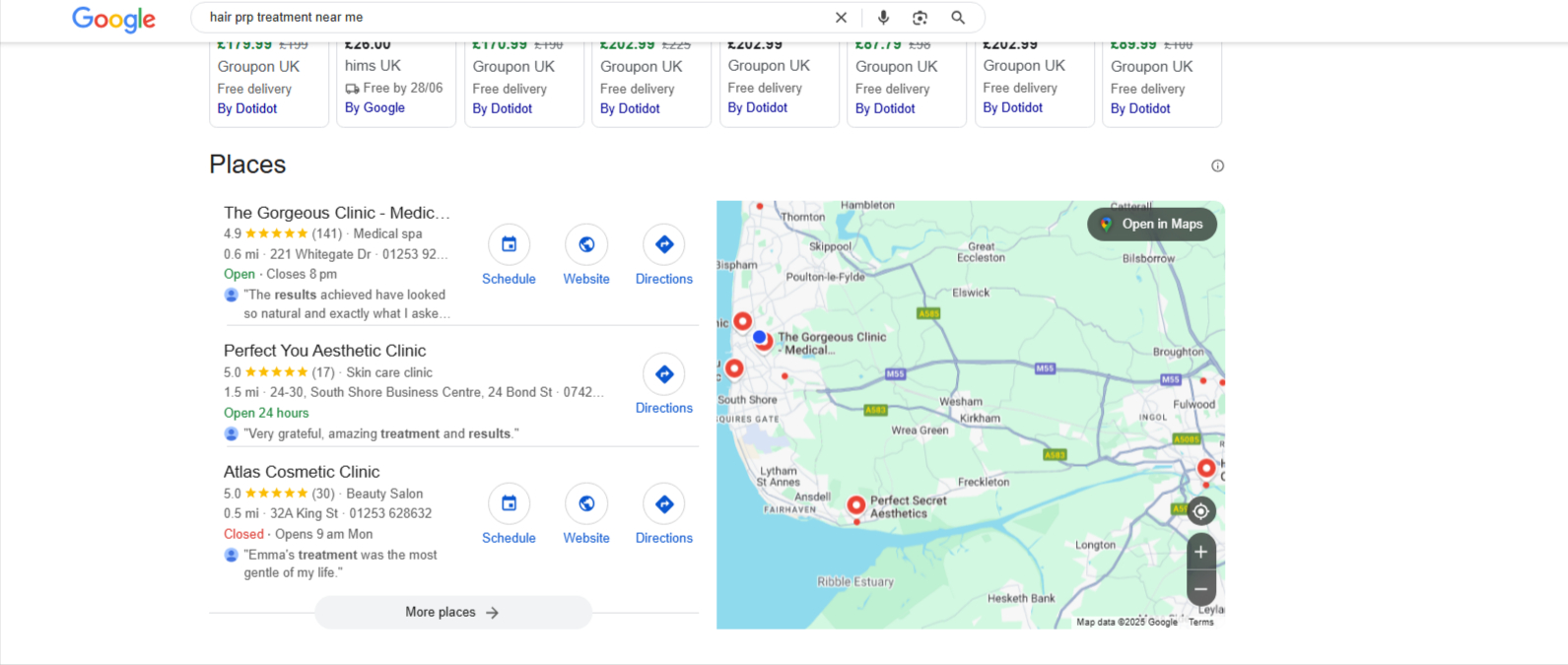
Task: Get directions to The Gorgeous Clinic
Action: coord(664,256)
